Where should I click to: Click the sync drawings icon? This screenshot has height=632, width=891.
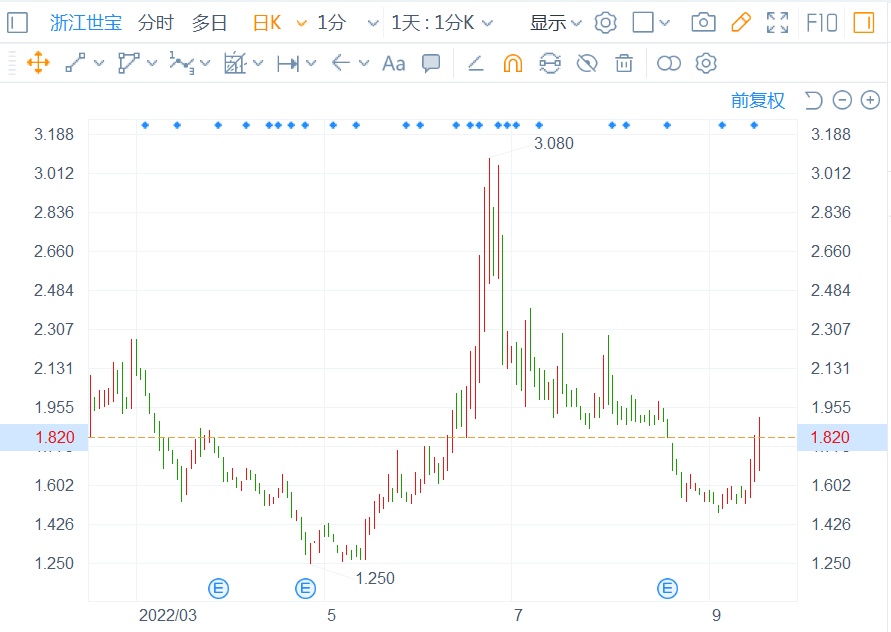coord(549,63)
